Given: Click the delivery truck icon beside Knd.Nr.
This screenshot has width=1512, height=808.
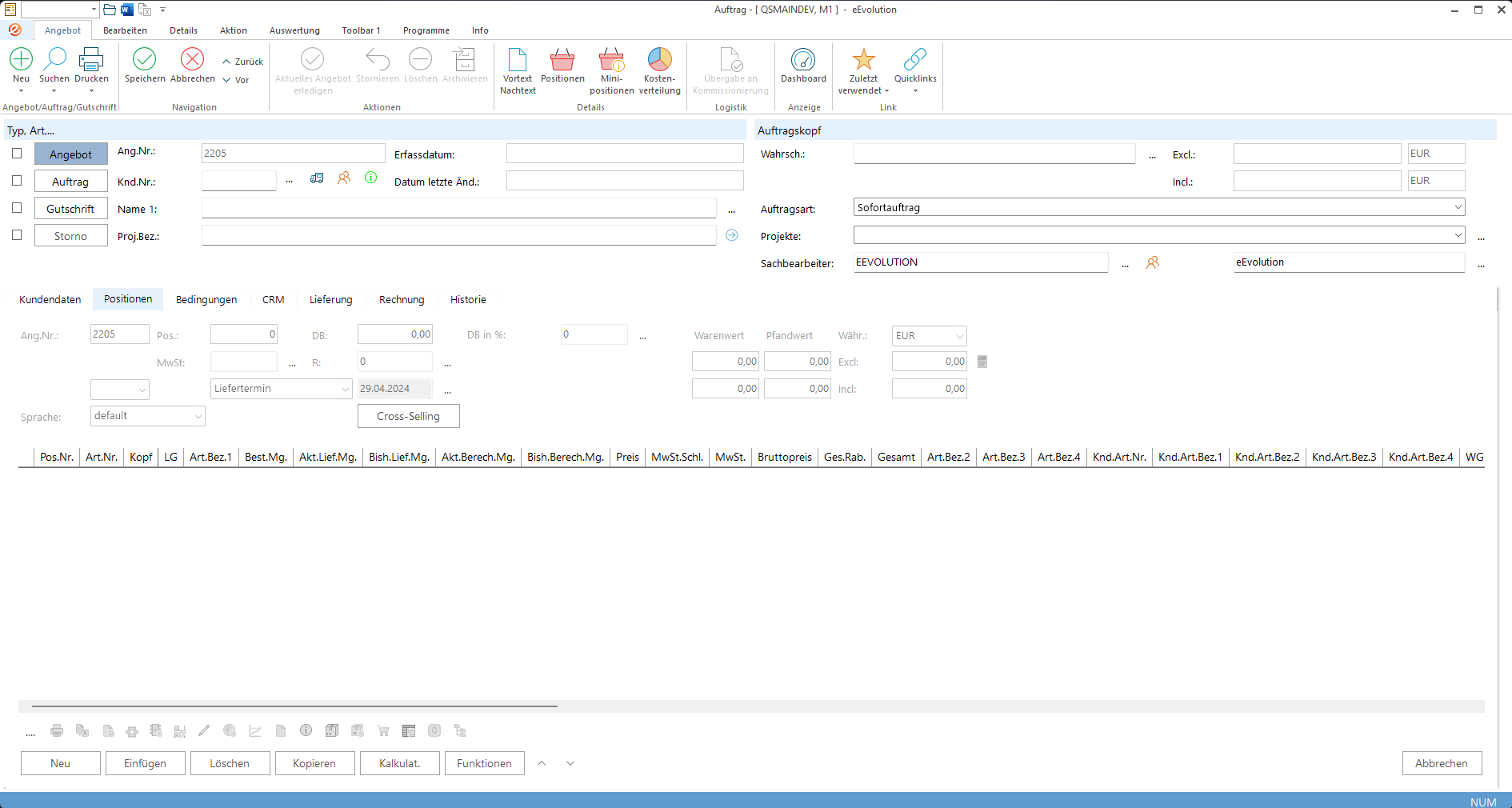Looking at the screenshot, I should tap(317, 178).
